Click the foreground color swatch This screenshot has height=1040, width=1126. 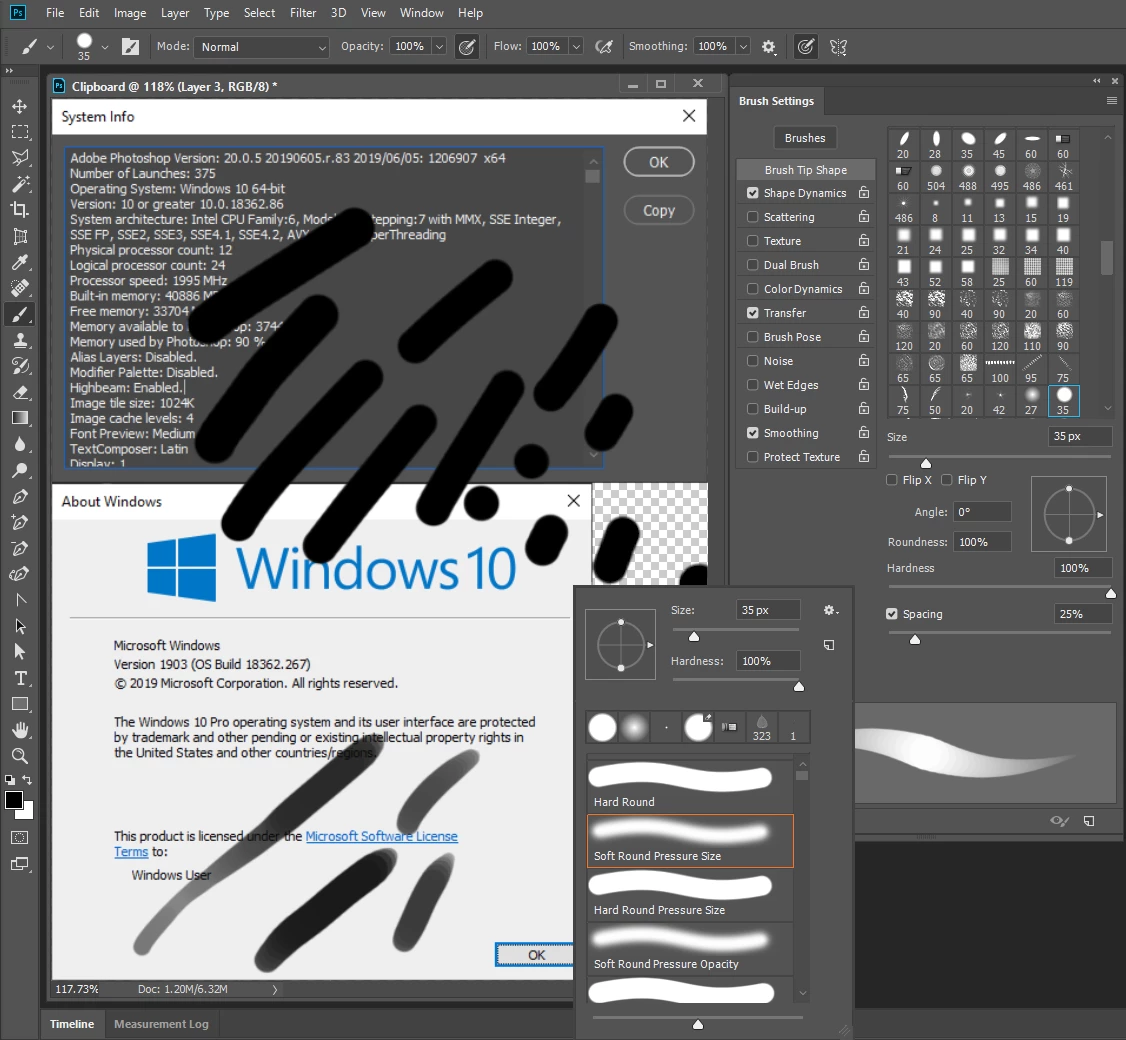tap(14, 799)
